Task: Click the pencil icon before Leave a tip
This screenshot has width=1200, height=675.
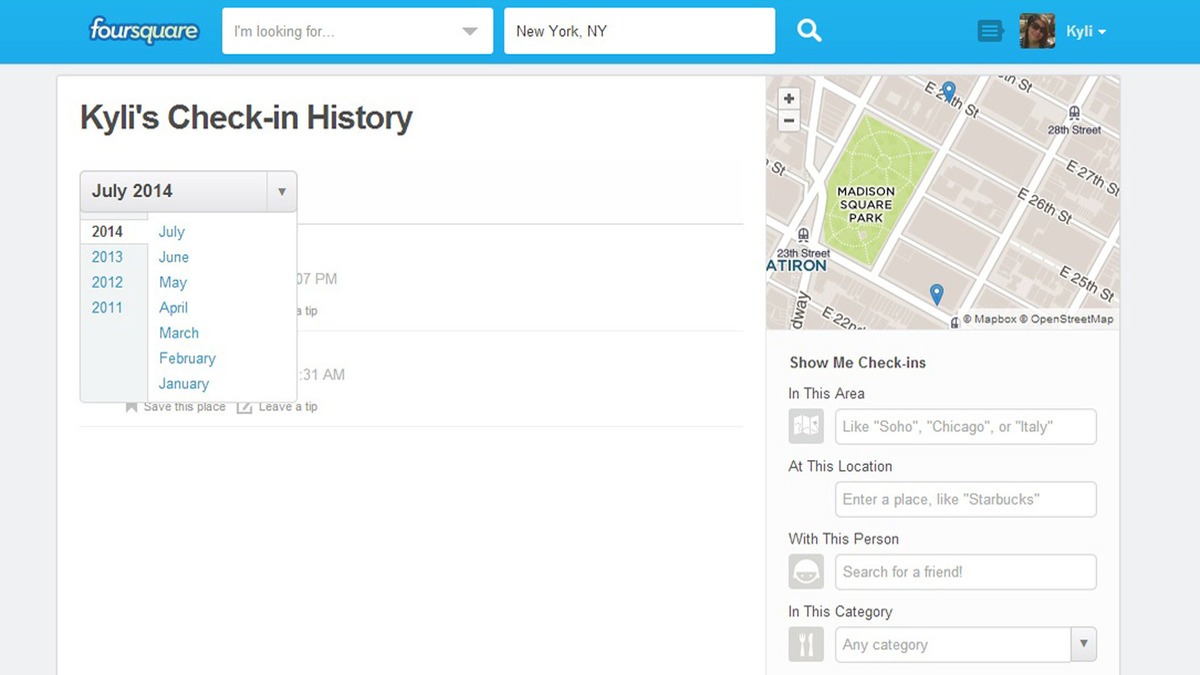Action: click(245, 406)
